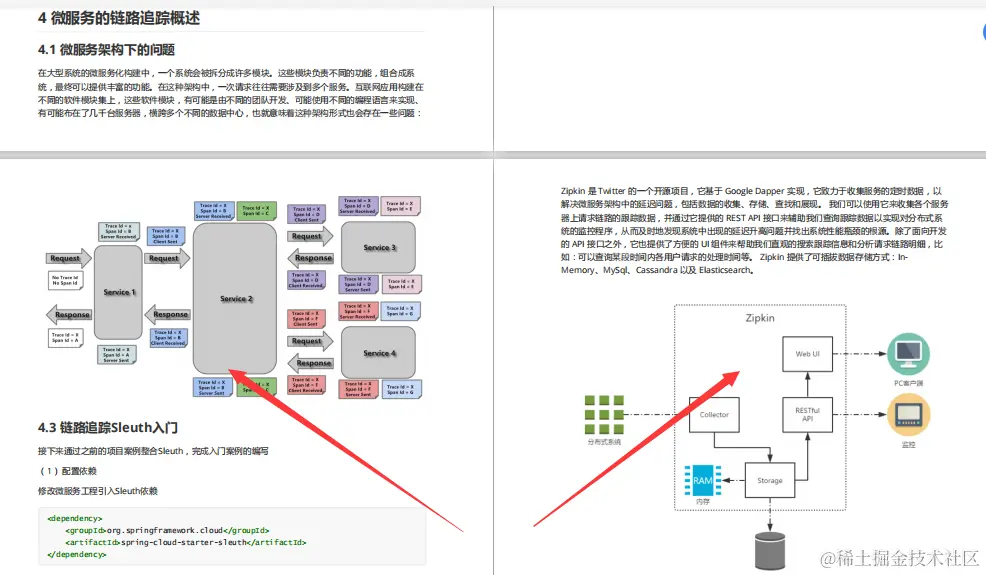Click the RESTful API box
986x575 pixels.
tap(807, 415)
